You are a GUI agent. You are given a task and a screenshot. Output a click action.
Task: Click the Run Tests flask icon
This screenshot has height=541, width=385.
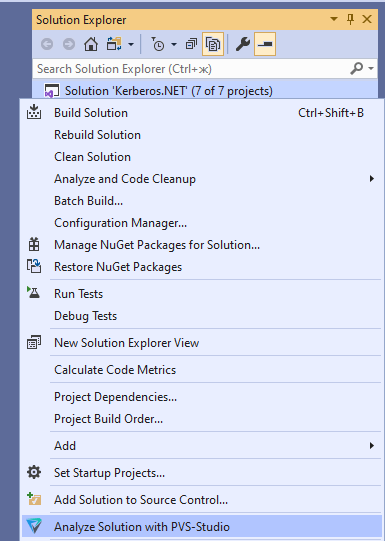[x=33, y=293]
